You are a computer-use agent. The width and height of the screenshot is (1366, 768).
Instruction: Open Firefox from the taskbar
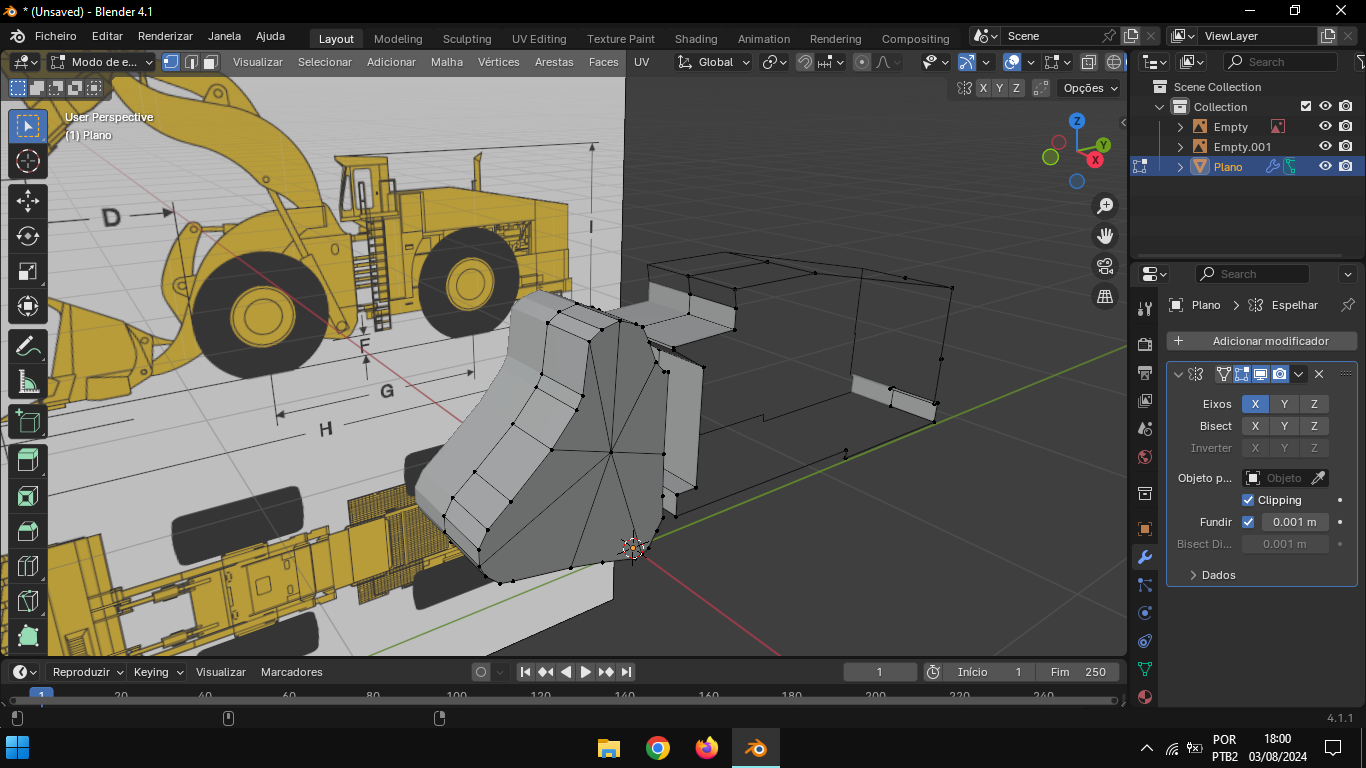707,748
